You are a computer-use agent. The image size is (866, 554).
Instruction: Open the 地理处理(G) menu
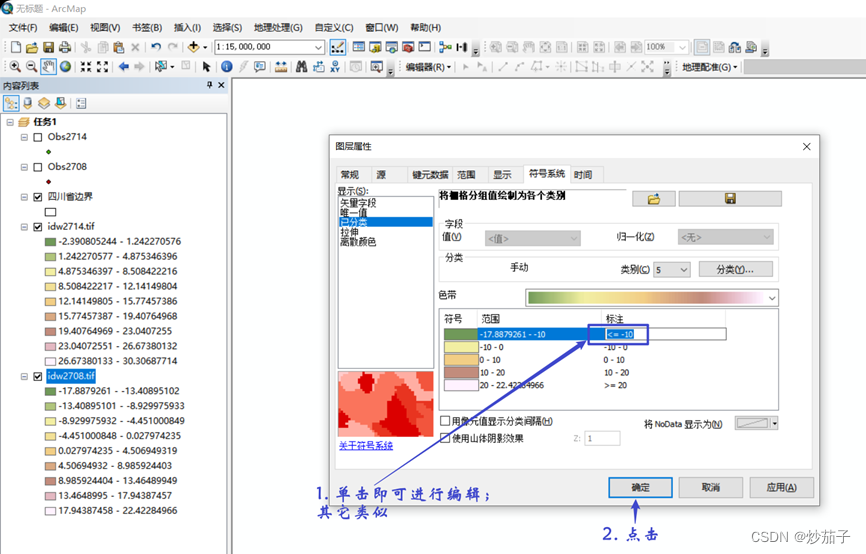[278, 28]
